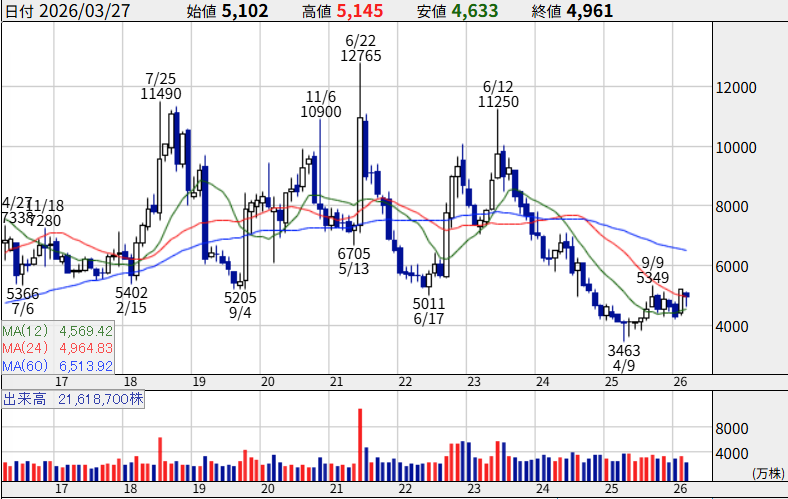
Task: Click the blue MA(60) legend entry
Action: pos(58,367)
